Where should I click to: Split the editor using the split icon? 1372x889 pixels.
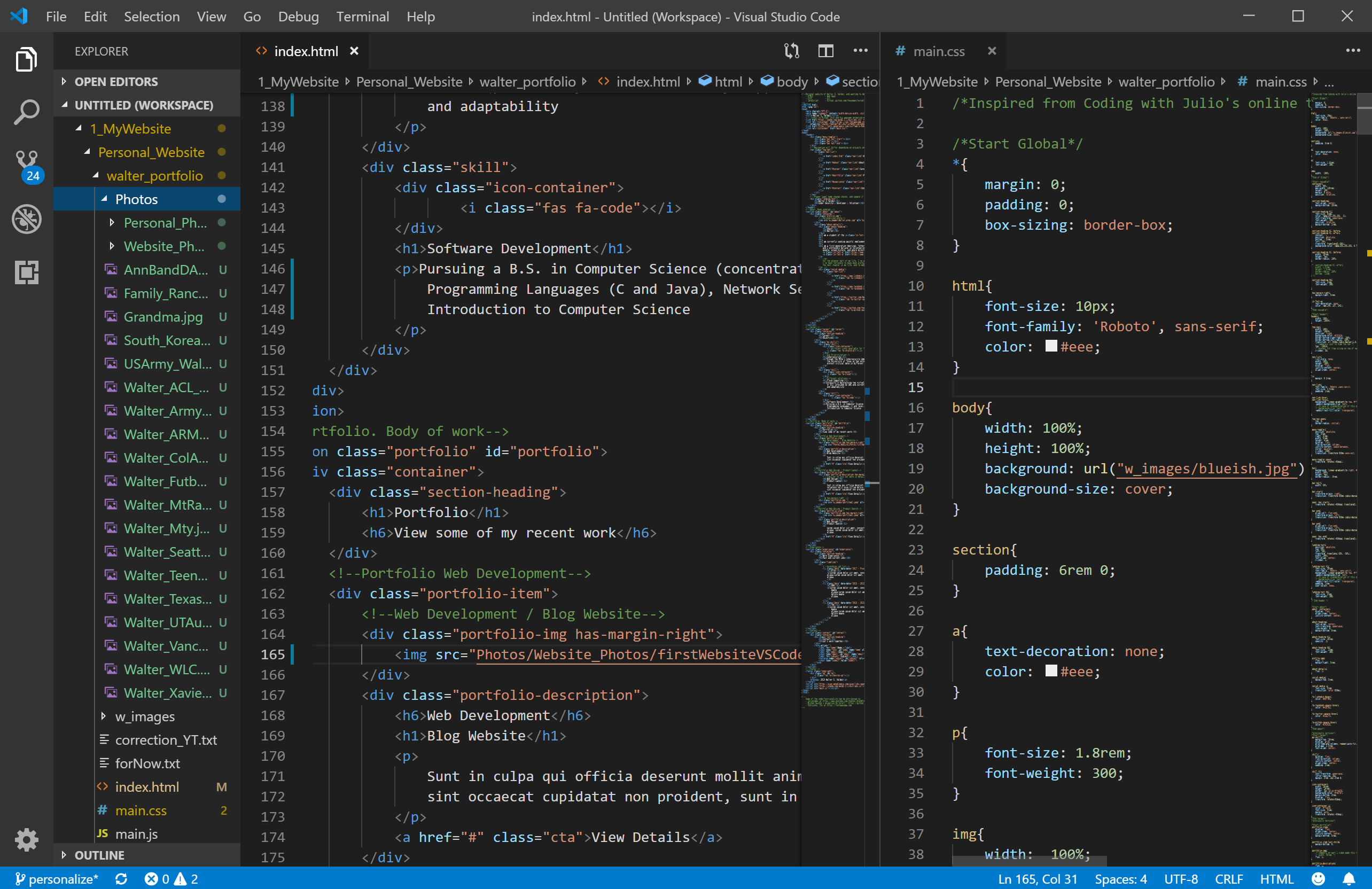click(x=825, y=51)
